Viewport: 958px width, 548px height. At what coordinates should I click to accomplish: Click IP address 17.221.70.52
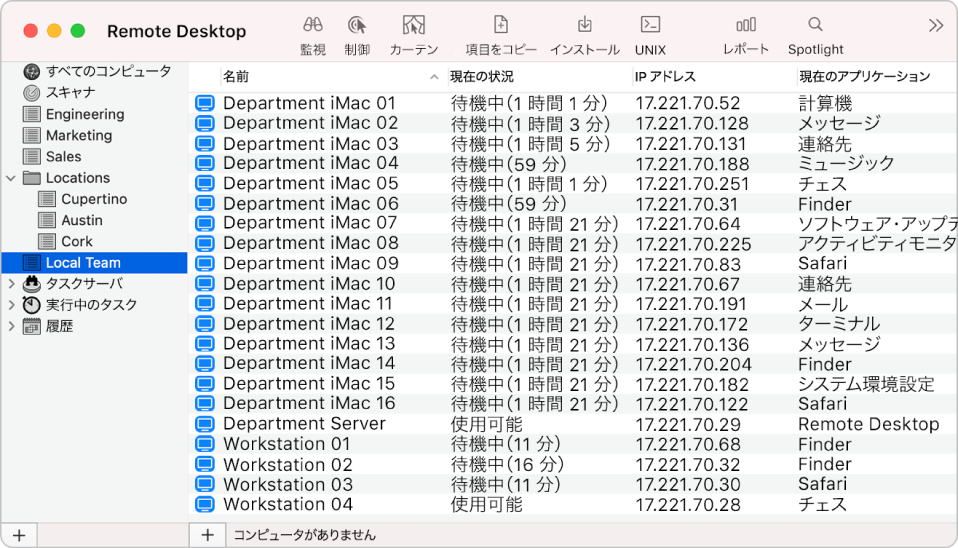[687, 103]
